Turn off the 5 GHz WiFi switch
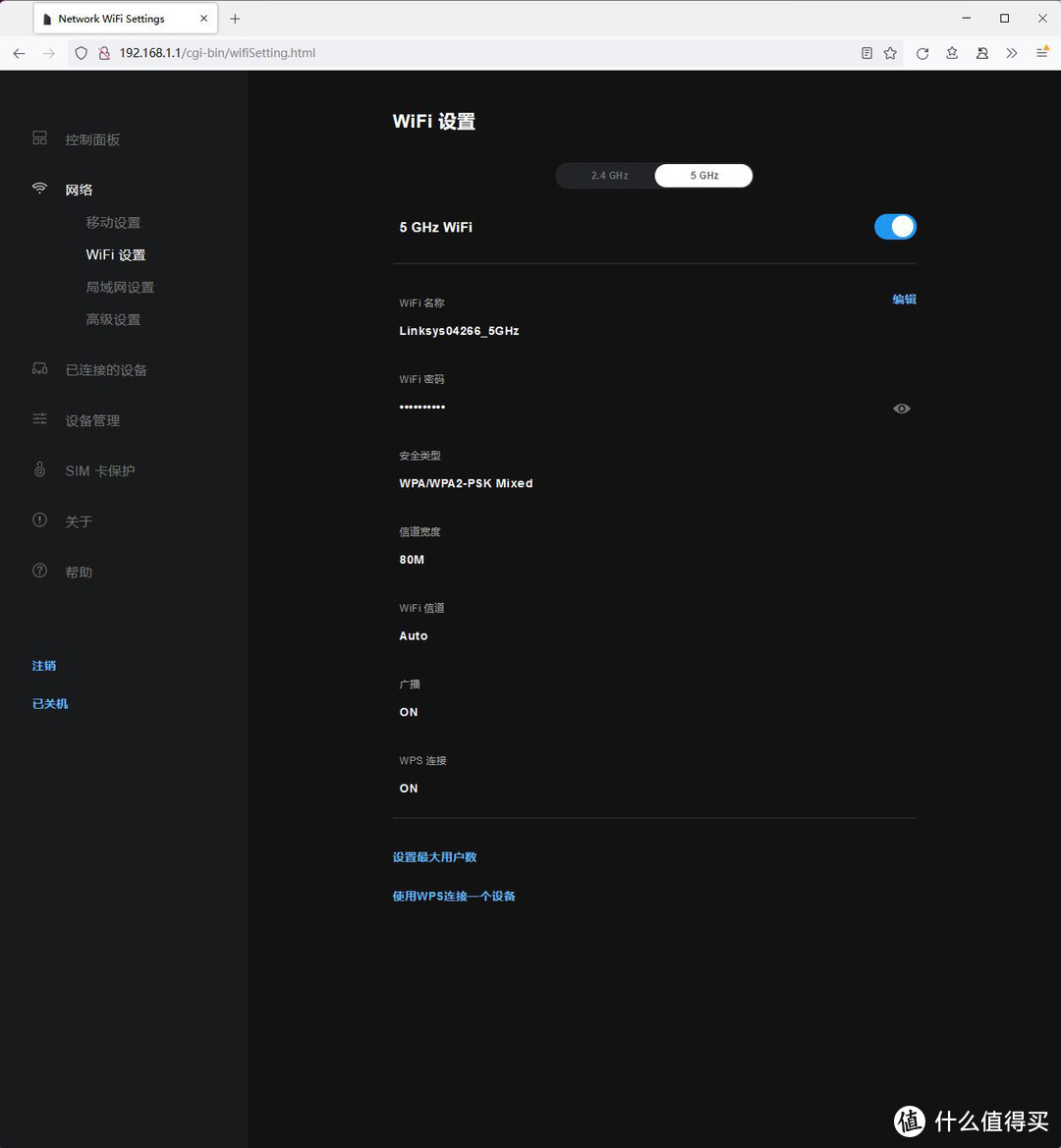The width and height of the screenshot is (1061, 1148). pyautogui.click(x=895, y=227)
